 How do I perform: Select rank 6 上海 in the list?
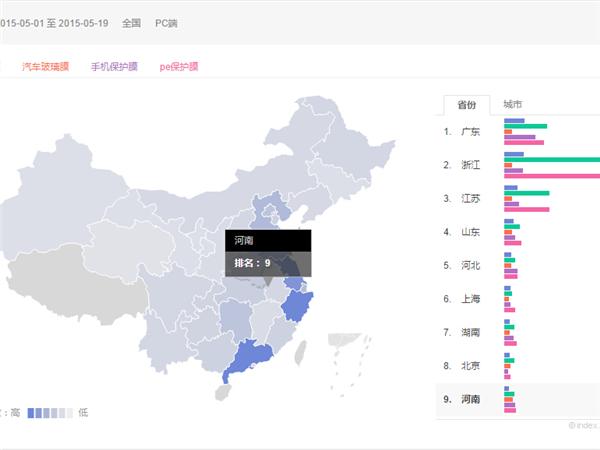click(470, 299)
